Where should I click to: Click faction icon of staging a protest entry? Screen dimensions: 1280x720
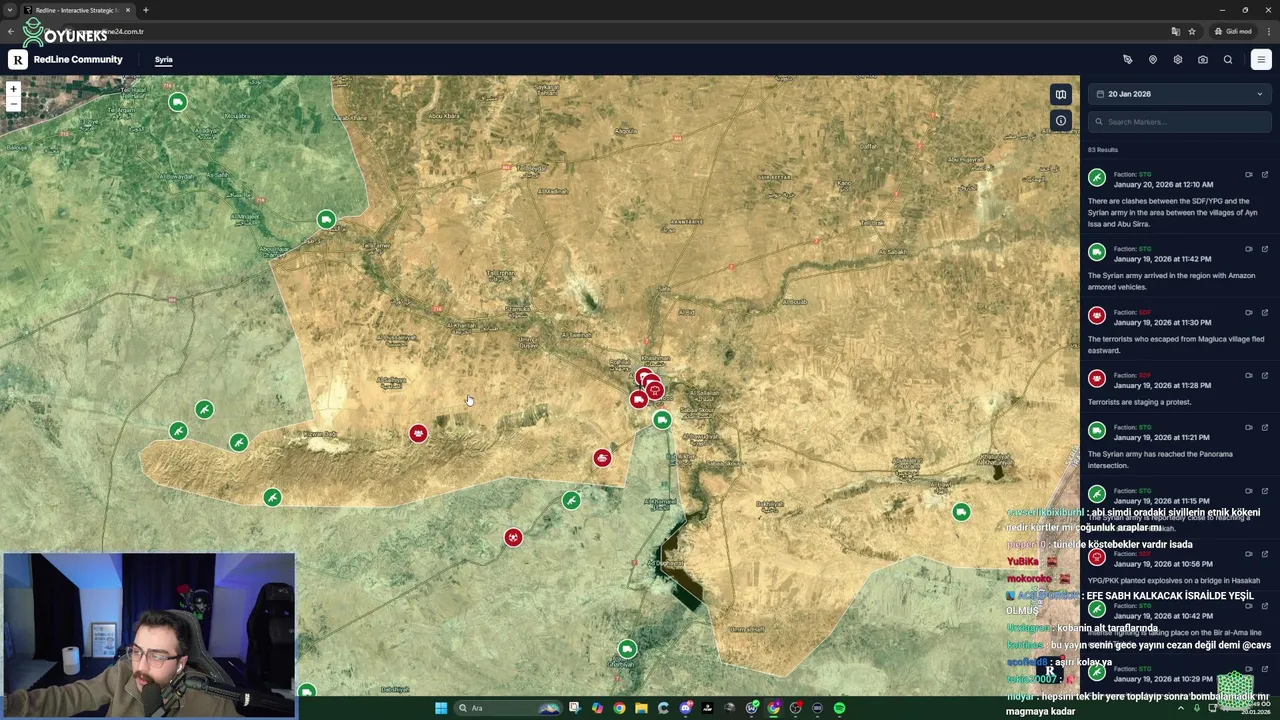[1097, 379]
